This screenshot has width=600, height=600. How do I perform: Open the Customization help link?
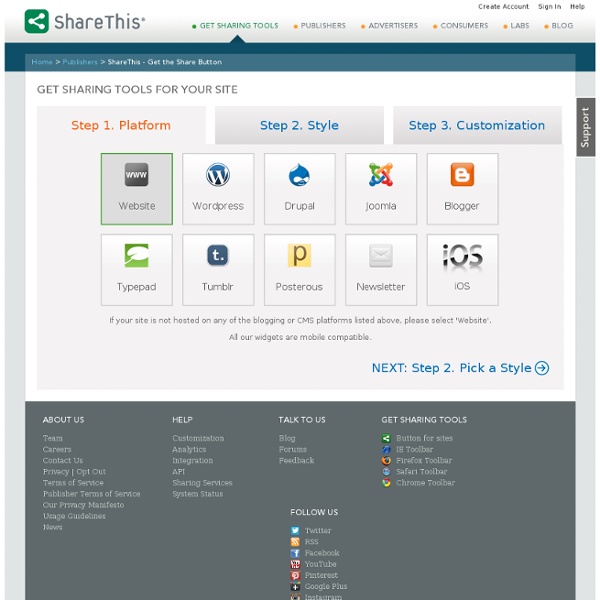pyautogui.click(x=198, y=438)
